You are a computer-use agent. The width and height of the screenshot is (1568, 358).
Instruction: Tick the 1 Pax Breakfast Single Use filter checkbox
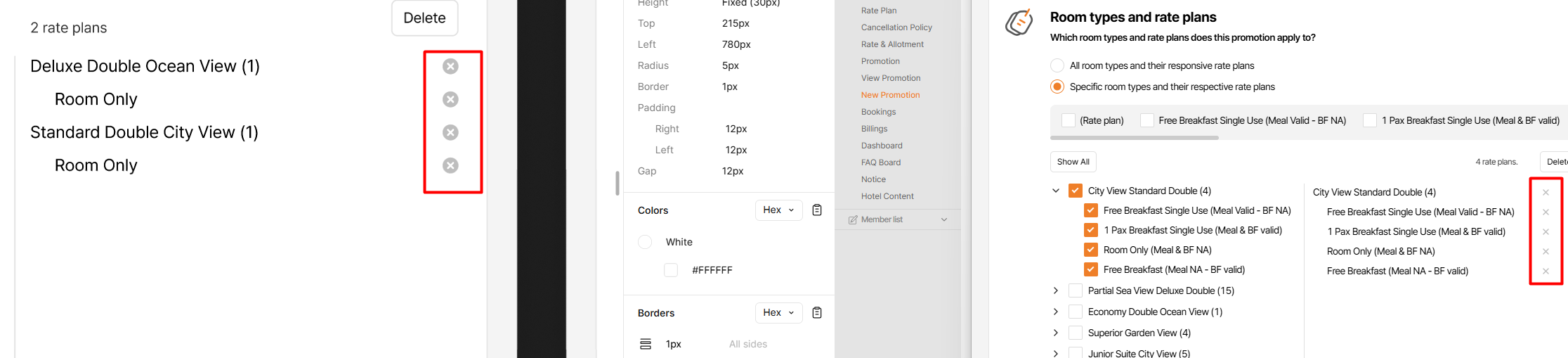[x=1369, y=120]
